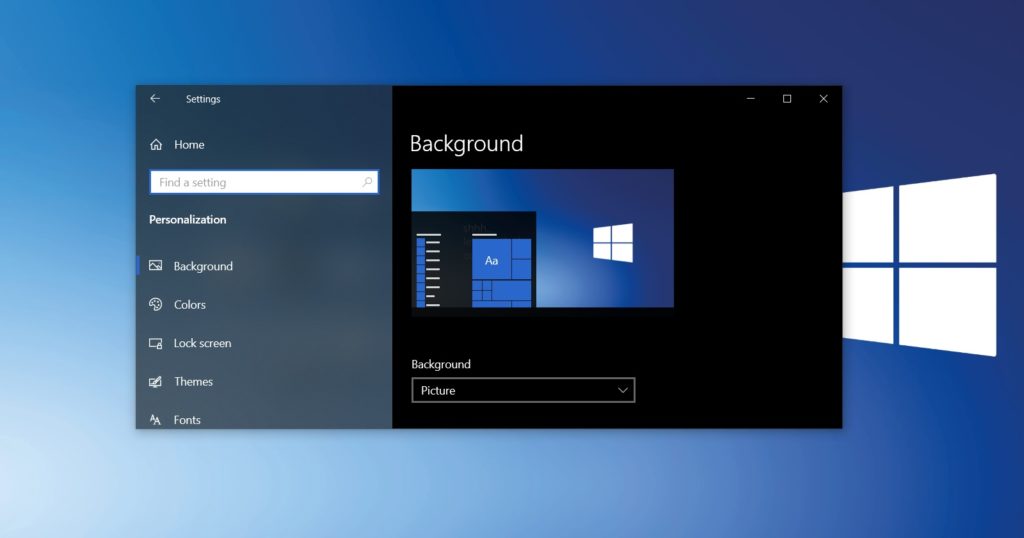
Task: Focus the Find a setting field
Action: point(255,182)
